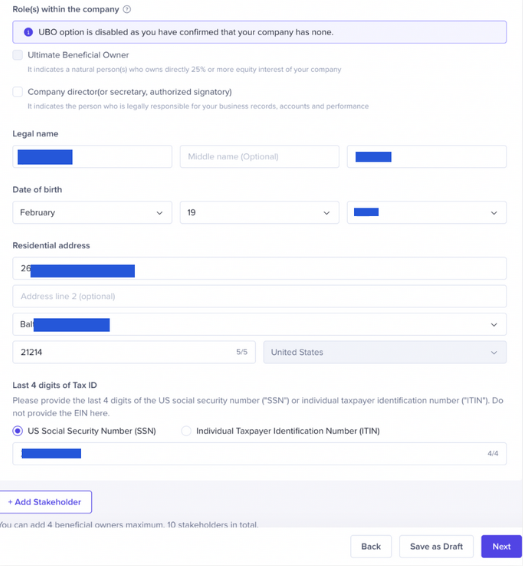Click the Next button
This screenshot has width=523, height=566.
coord(501,547)
